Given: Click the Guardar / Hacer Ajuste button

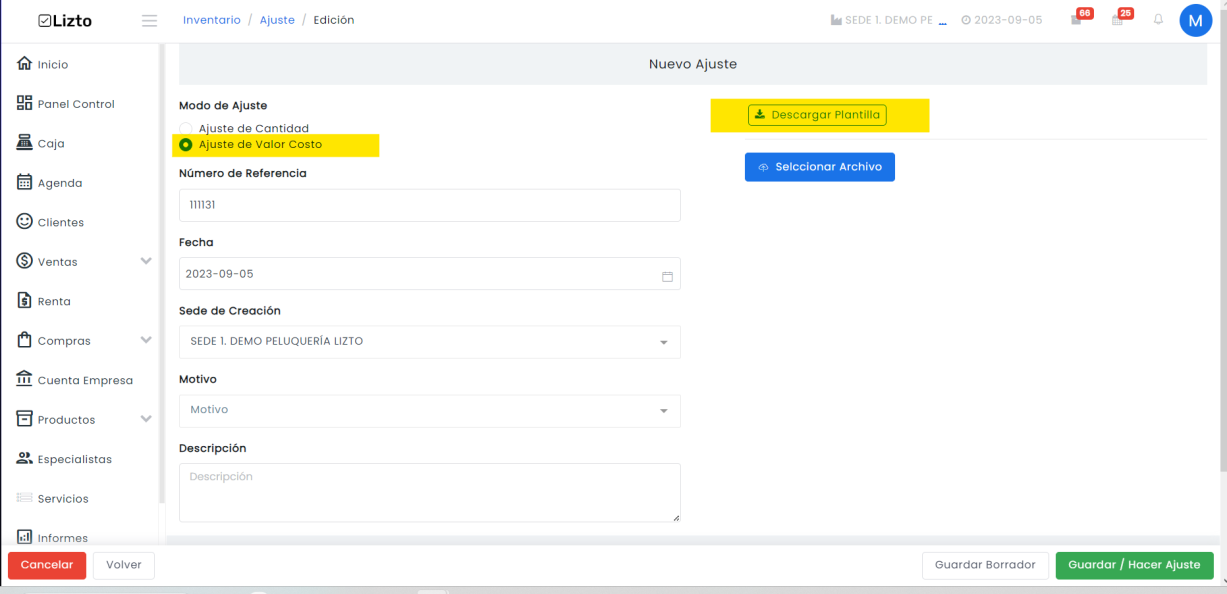Looking at the screenshot, I should pos(1134,565).
